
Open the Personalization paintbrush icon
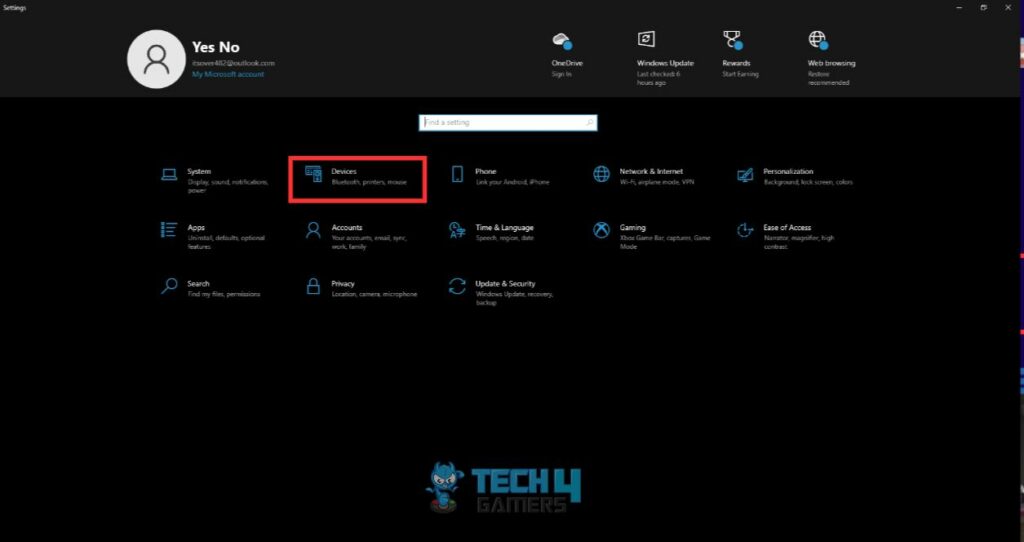(745, 174)
